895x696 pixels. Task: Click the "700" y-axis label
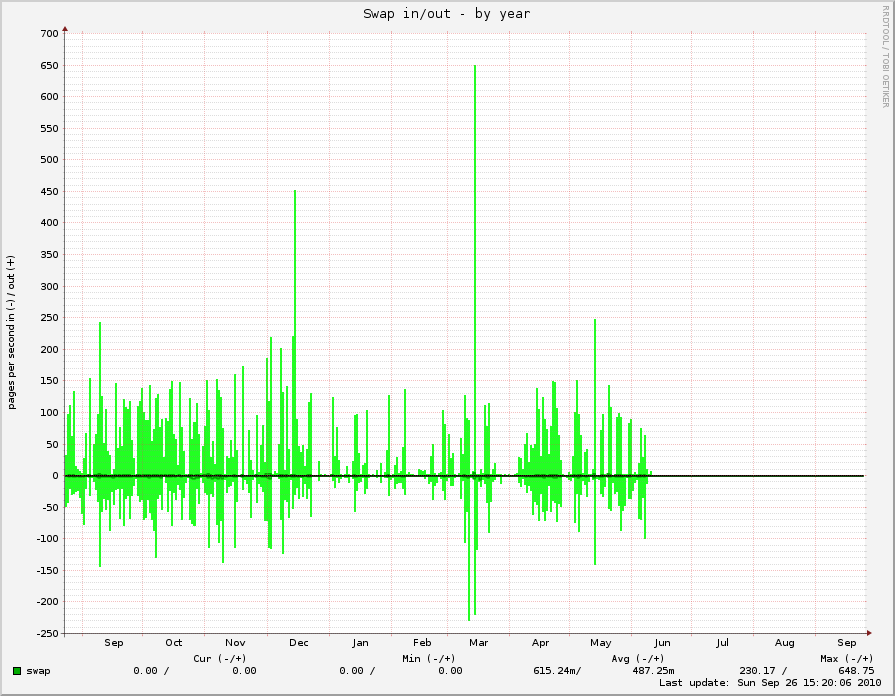click(x=50, y=34)
